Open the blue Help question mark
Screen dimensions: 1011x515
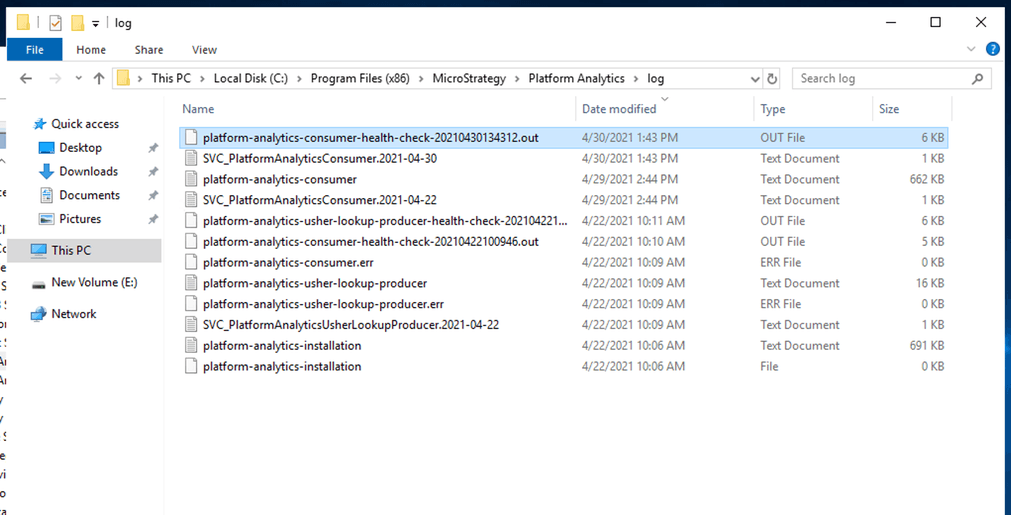click(x=993, y=49)
